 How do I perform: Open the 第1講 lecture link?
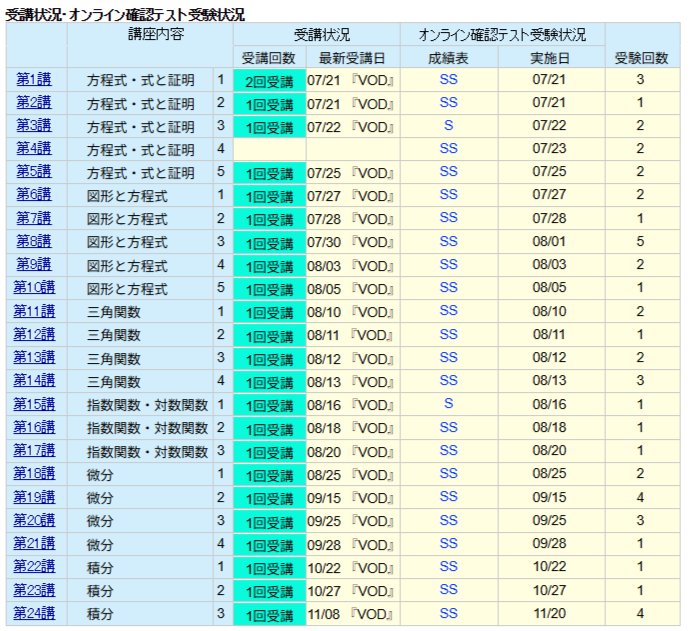(33, 78)
